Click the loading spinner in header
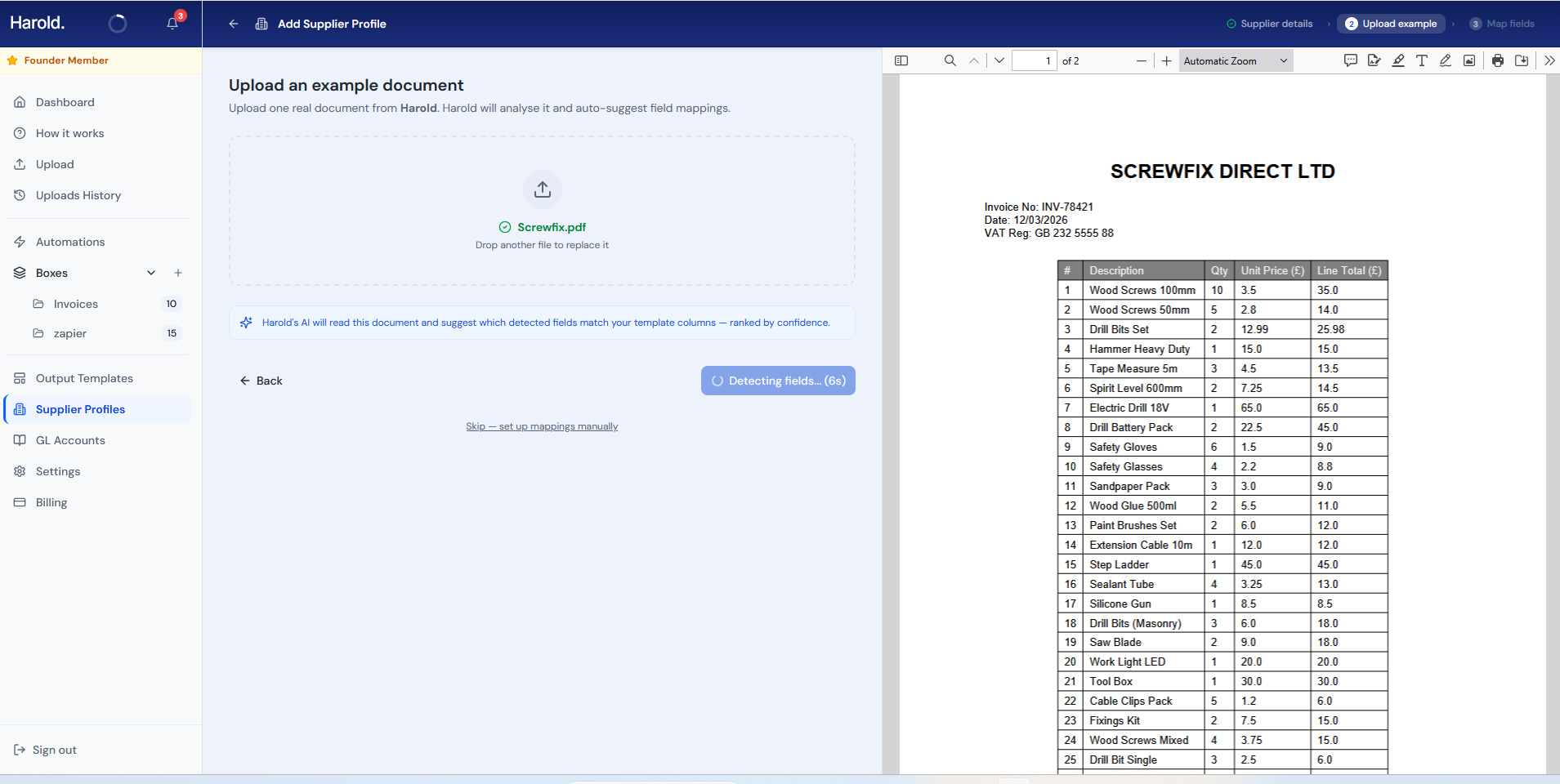 [x=118, y=24]
